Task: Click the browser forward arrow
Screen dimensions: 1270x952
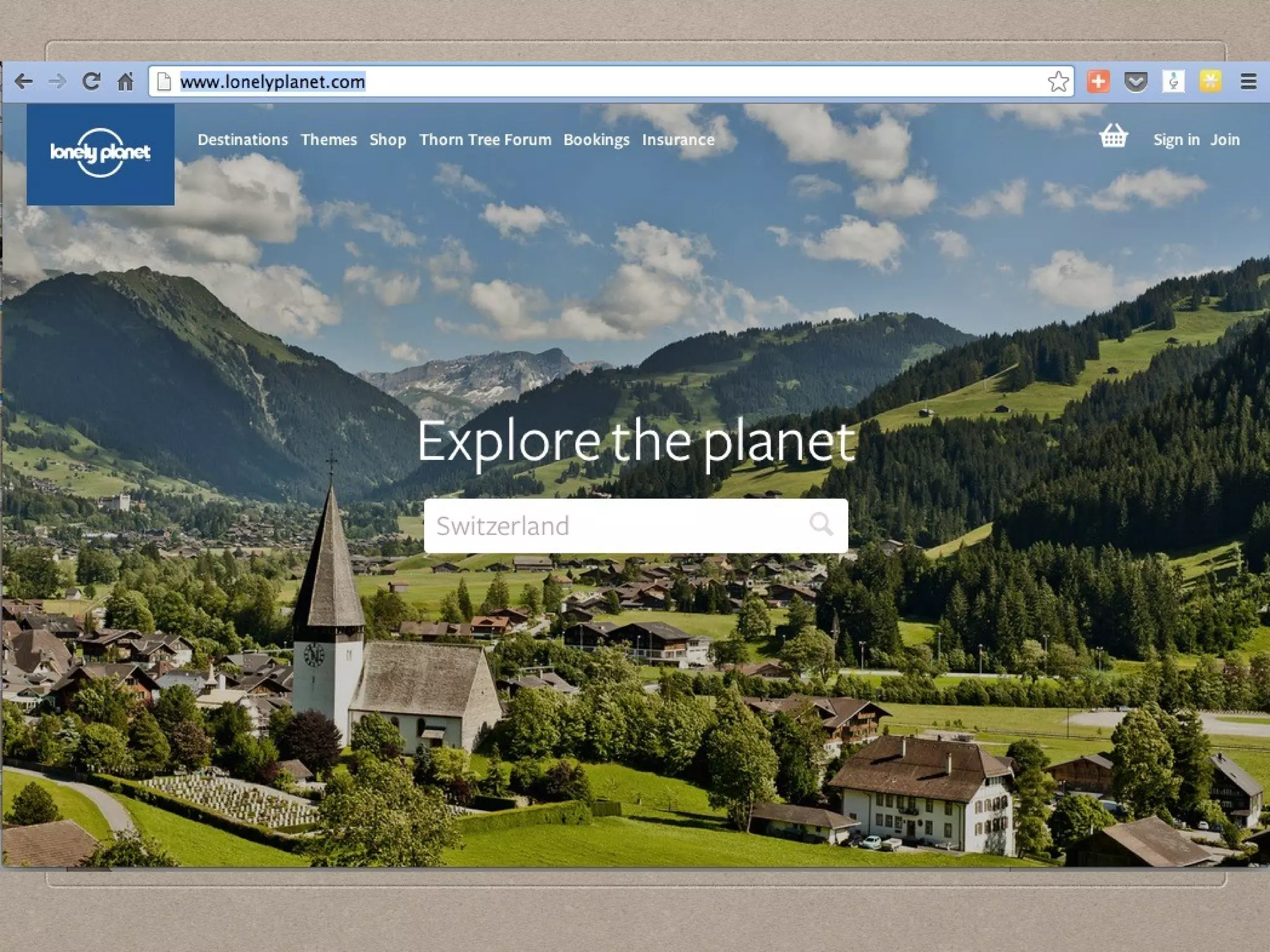Action: 58,81
